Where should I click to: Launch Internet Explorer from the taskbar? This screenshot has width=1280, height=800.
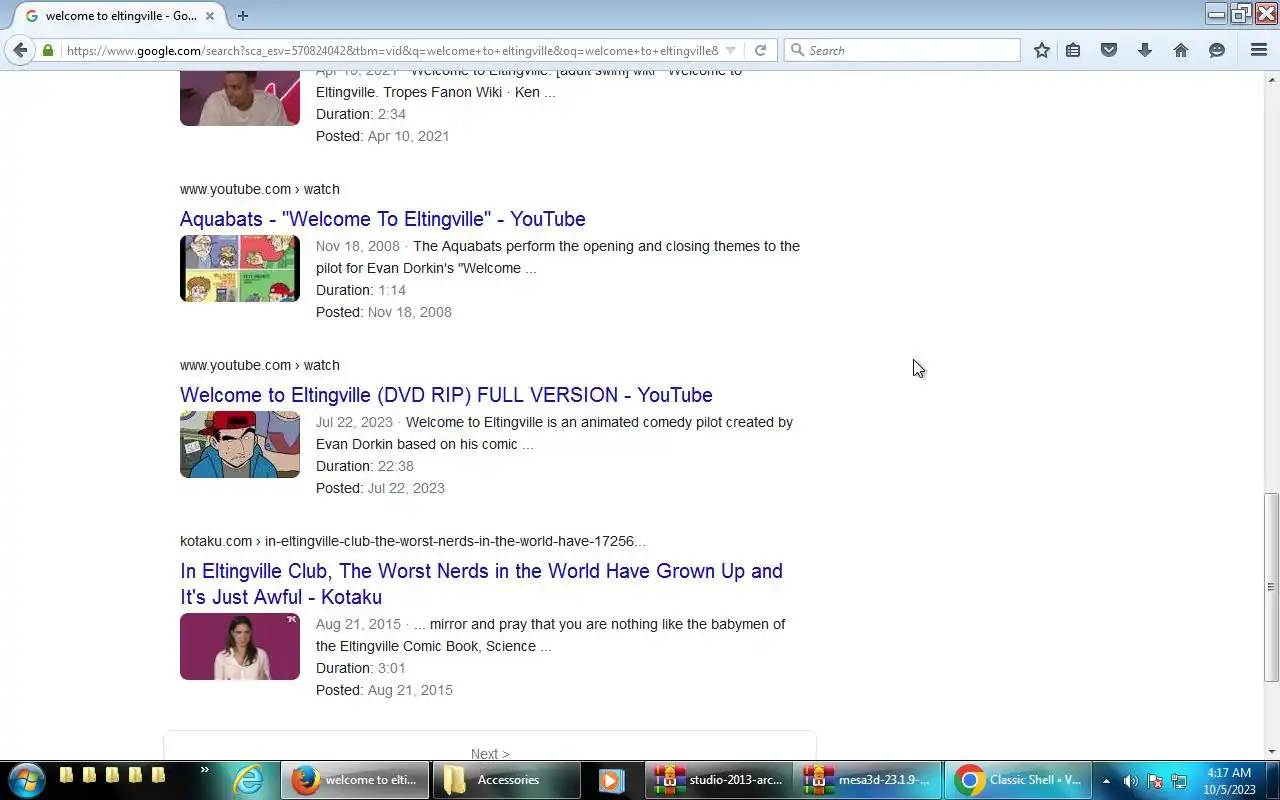248,780
